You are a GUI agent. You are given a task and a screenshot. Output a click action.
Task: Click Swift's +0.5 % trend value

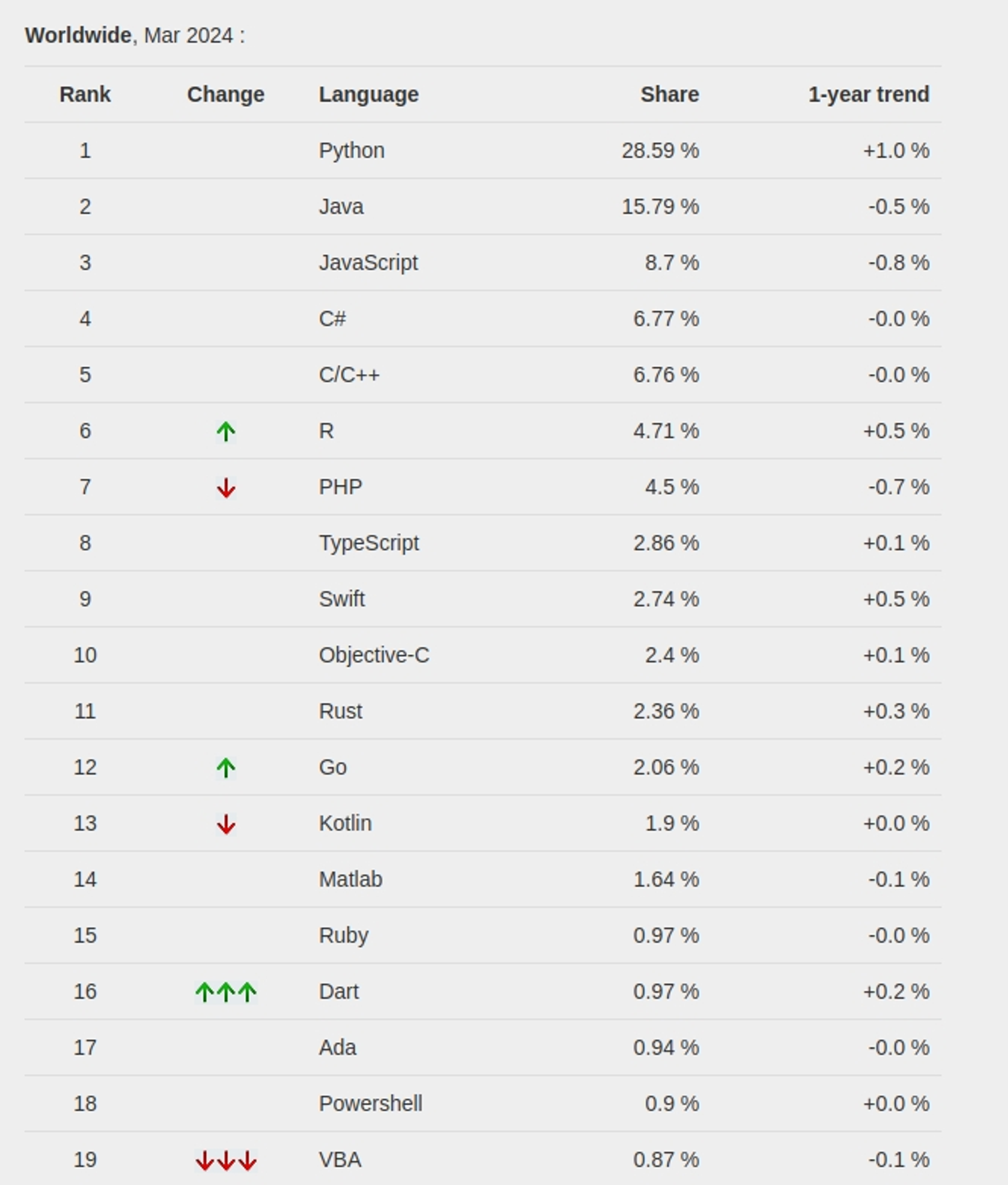tap(896, 599)
